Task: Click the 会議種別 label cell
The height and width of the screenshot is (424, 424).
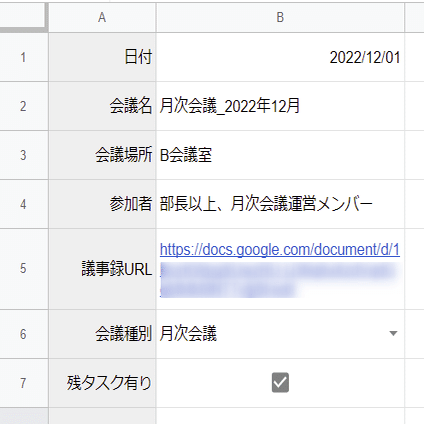Action: click(102, 334)
